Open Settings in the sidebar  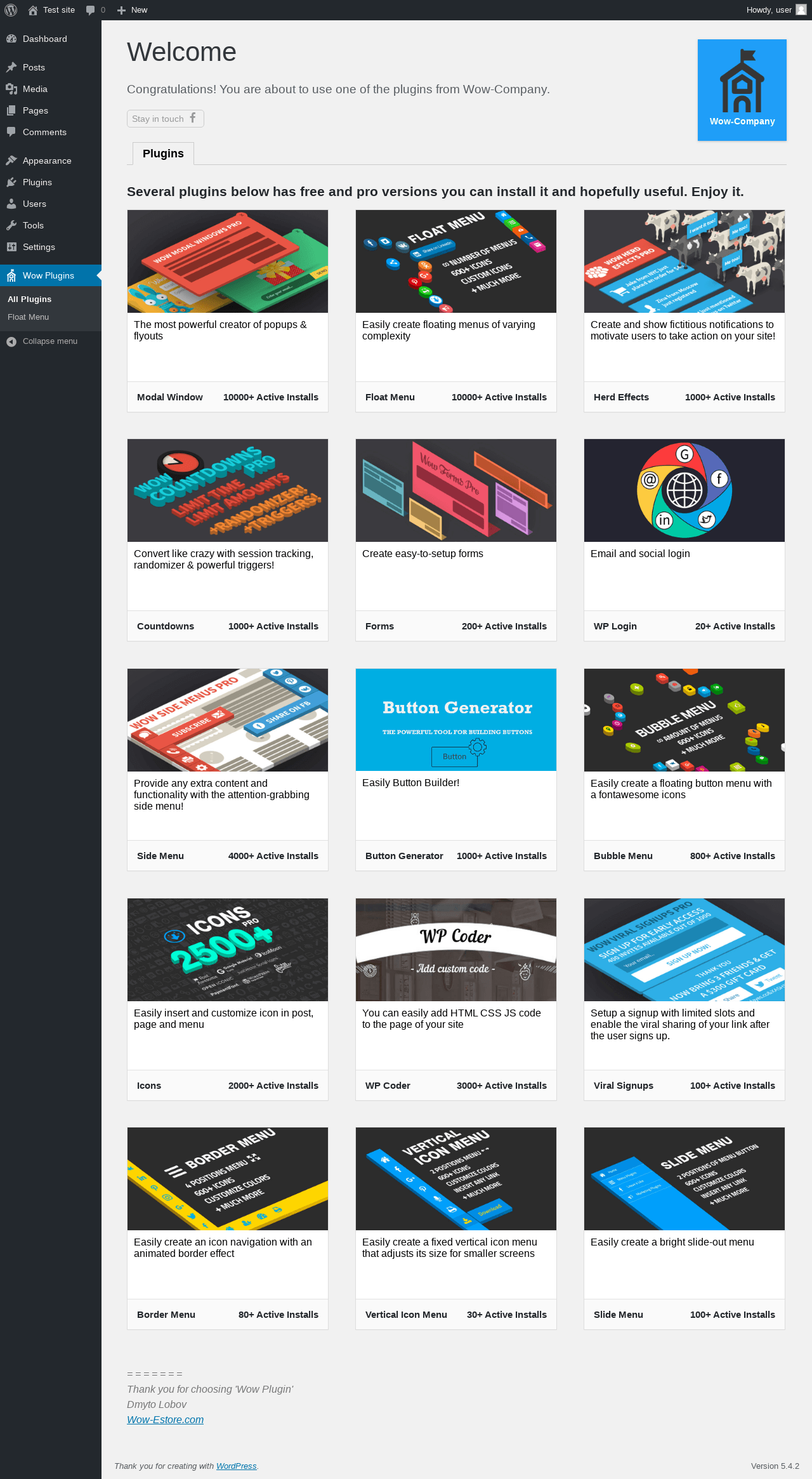[x=51, y=247]
